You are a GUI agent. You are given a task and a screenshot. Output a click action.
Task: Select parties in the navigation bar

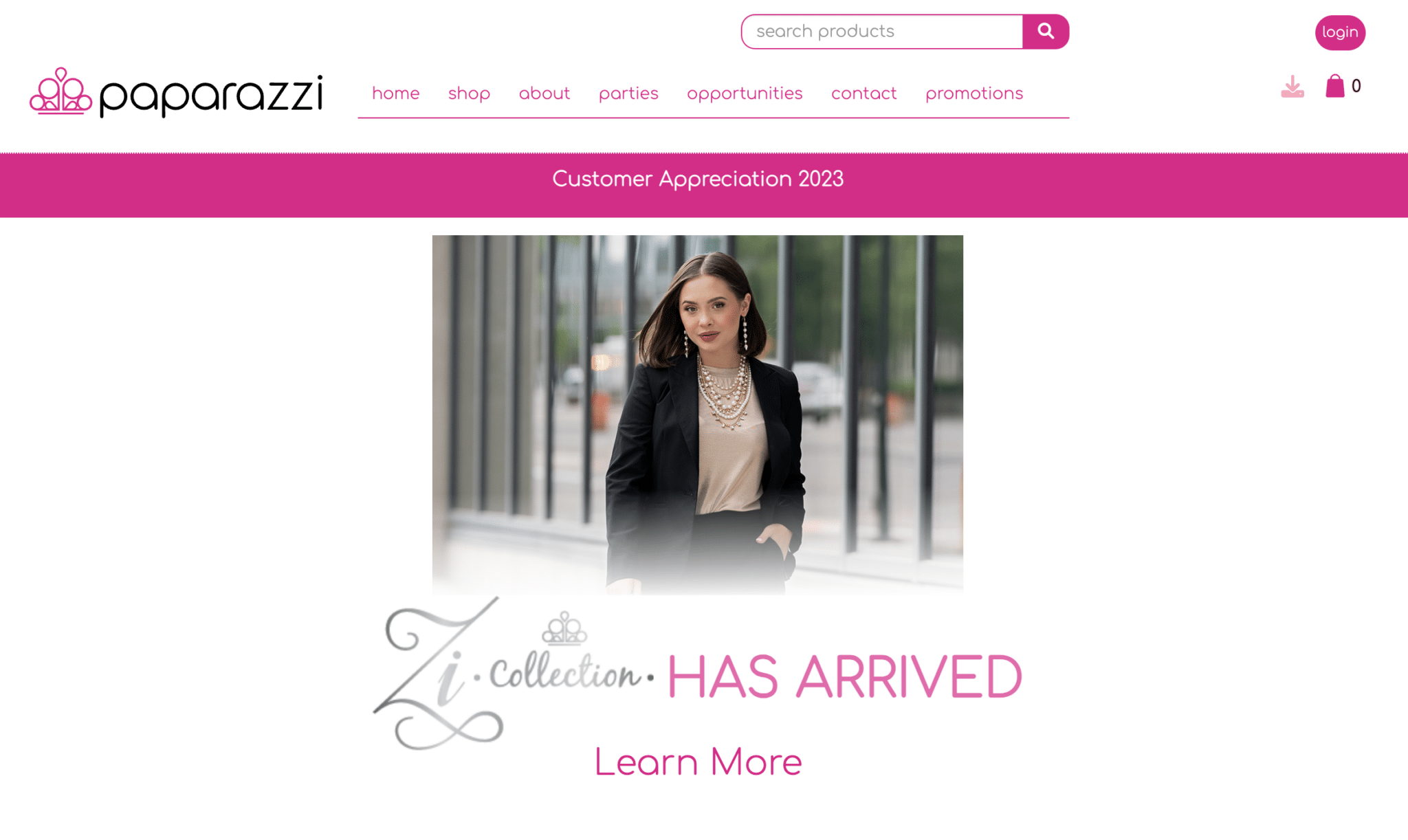628,93
